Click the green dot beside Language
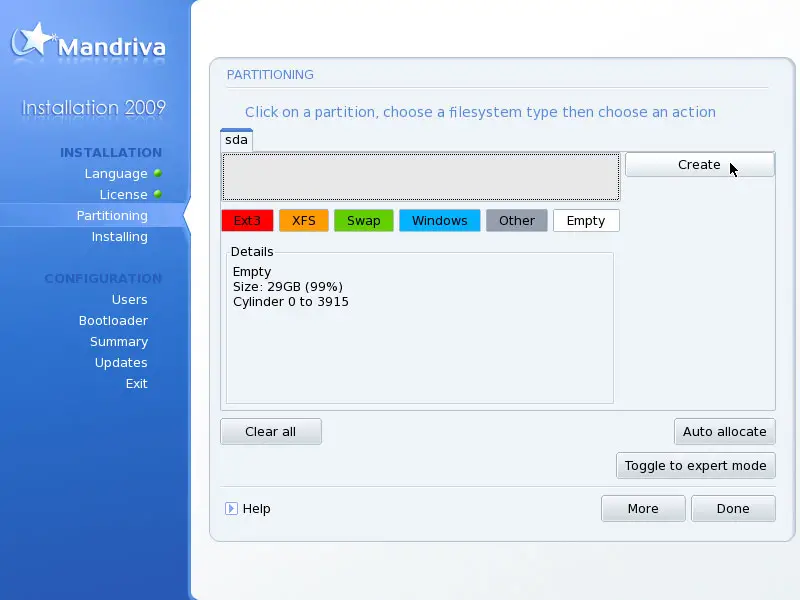Image resolution: width=800 pixels, height=600 pixels. coord(158,173)
